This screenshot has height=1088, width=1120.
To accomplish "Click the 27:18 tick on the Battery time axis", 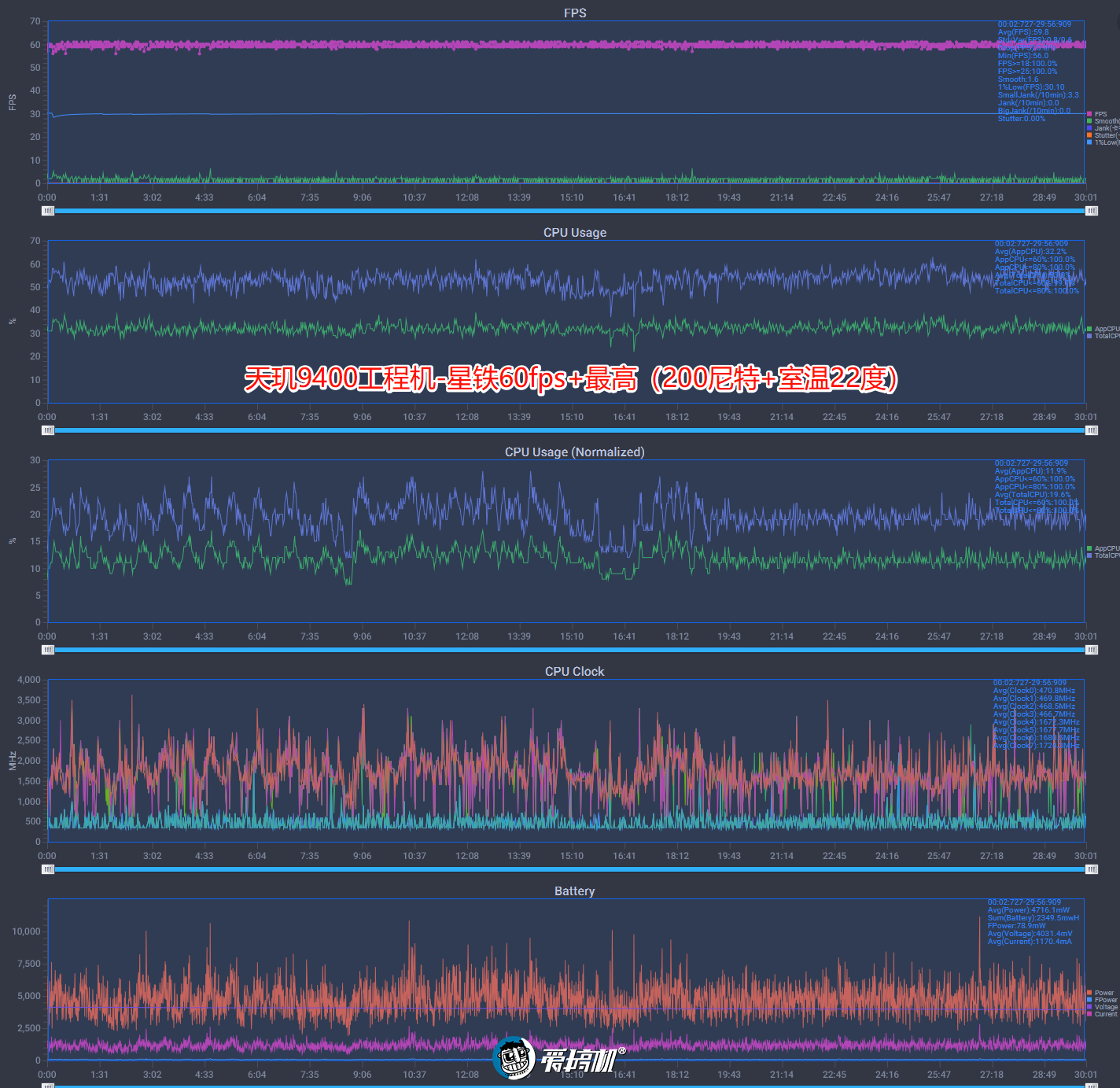I will coord(992,1075).
